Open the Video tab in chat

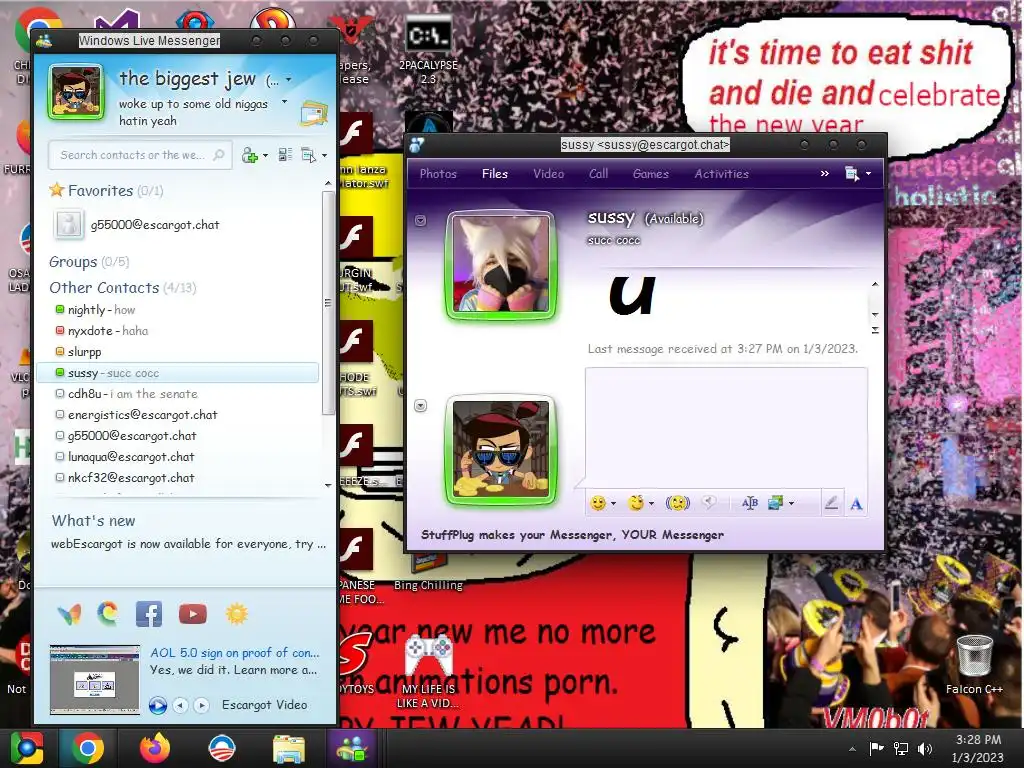[549, 174]
